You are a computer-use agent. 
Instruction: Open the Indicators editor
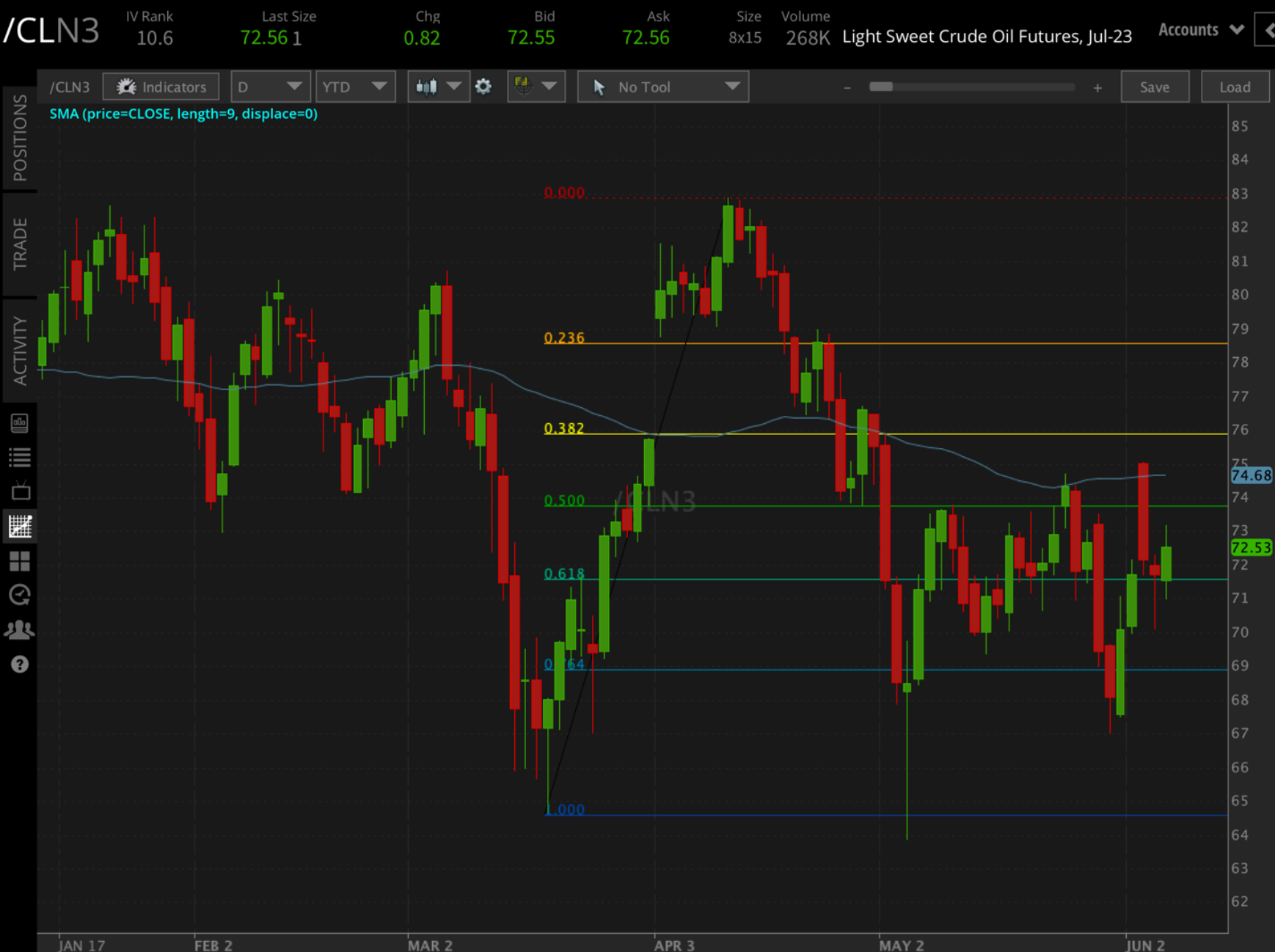(x=161, y=86)
